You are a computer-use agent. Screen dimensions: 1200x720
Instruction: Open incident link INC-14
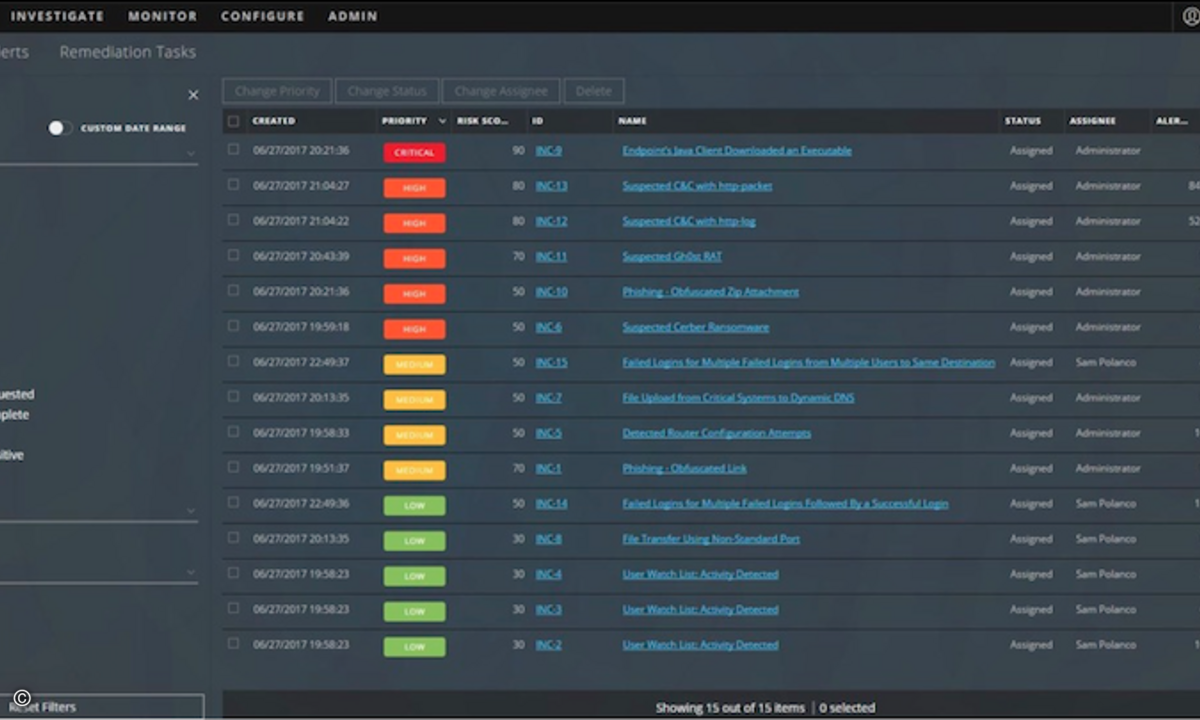[x=551, y=504]
